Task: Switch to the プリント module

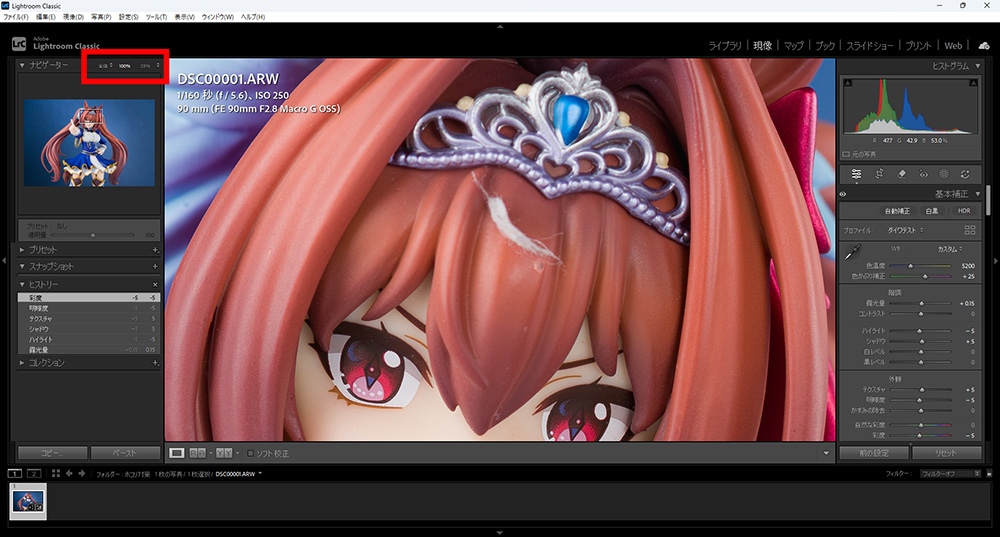Action: coord(918,46)
